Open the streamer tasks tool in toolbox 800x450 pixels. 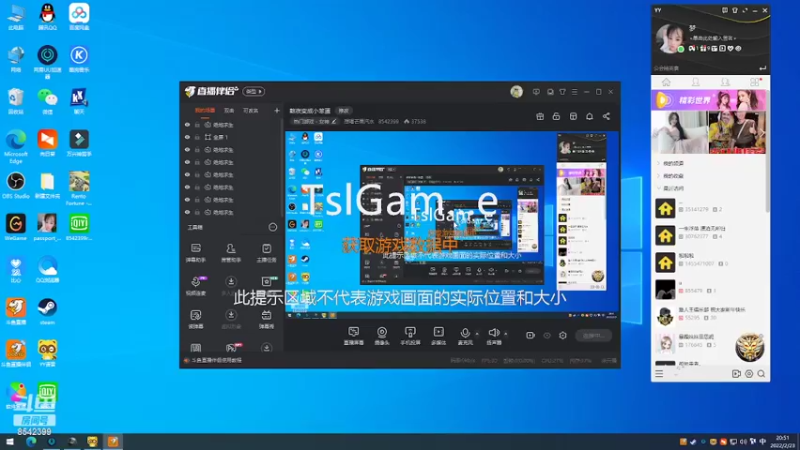click(266, 253)
